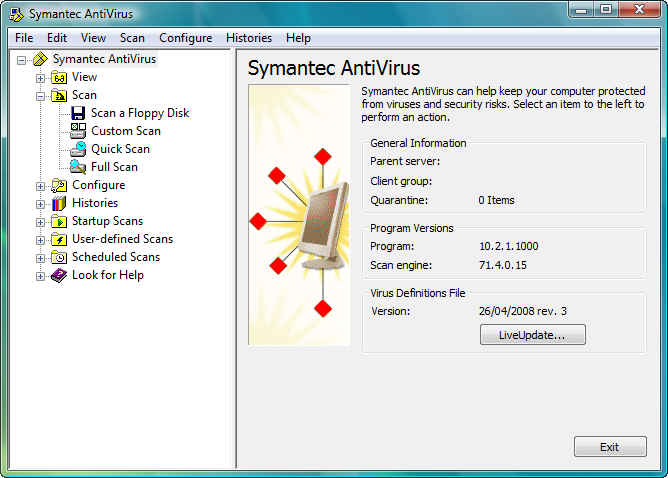Open the File menu
The width and height of the screenshot is (668, 478).
coord(24,38)
